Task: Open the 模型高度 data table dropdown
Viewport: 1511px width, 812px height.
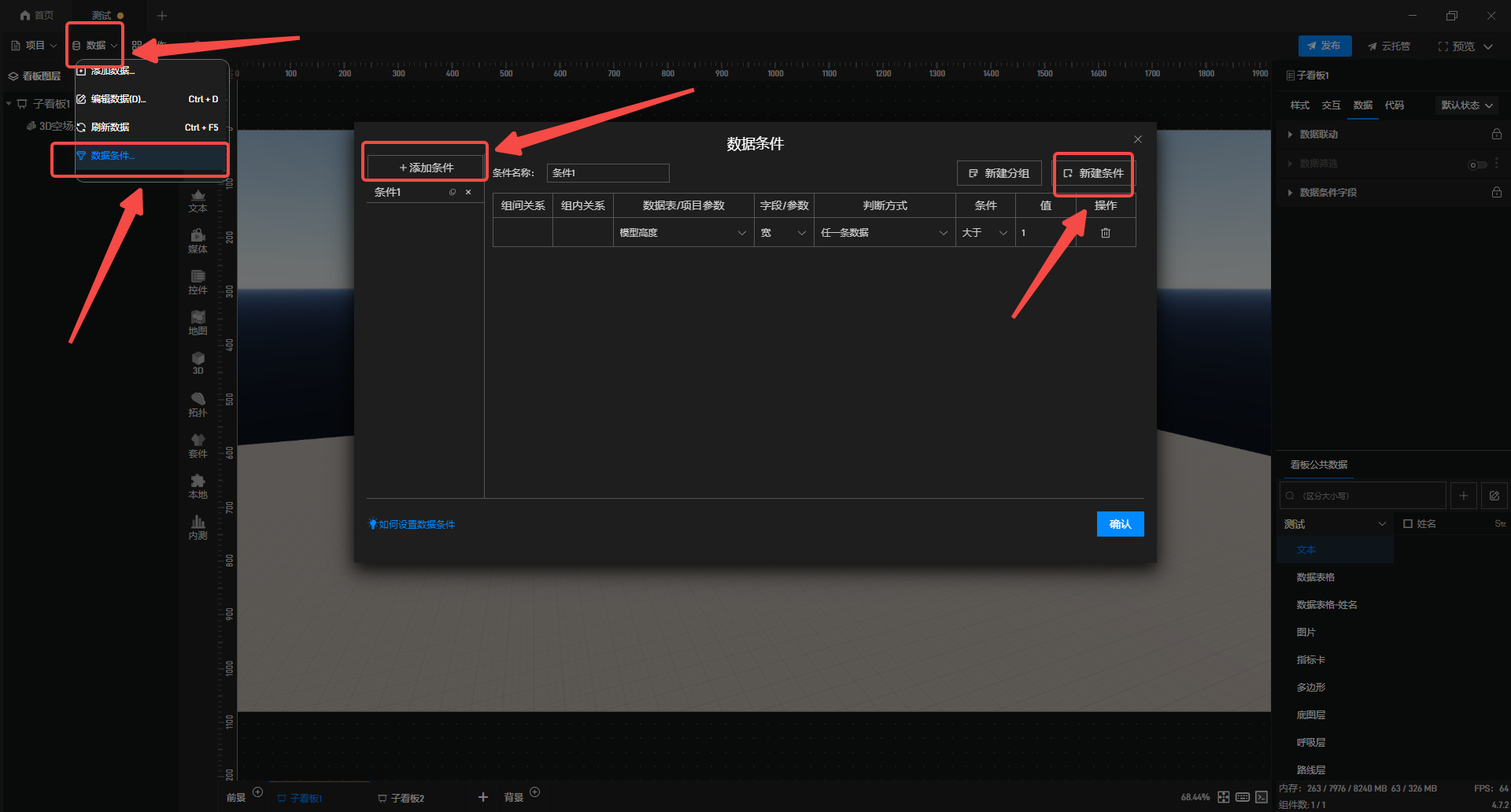Action: click(x=682, y=233)
